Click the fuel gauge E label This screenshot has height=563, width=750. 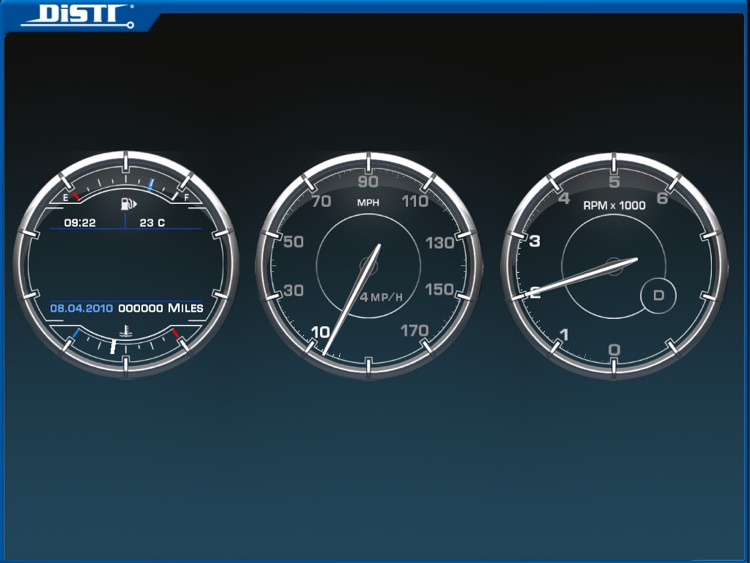pos(66,197)
